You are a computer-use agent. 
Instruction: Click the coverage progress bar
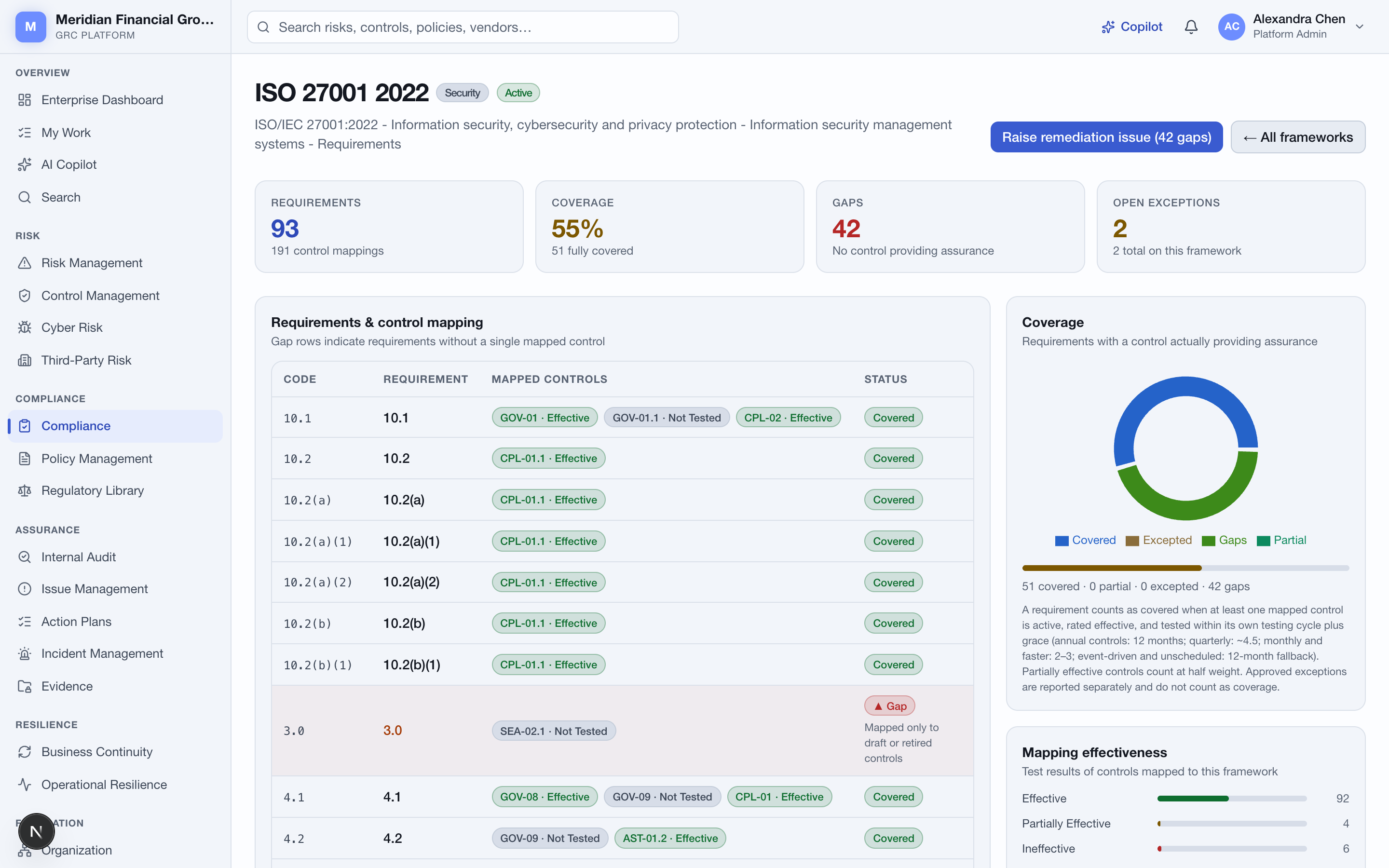[x=1185, y=568]
